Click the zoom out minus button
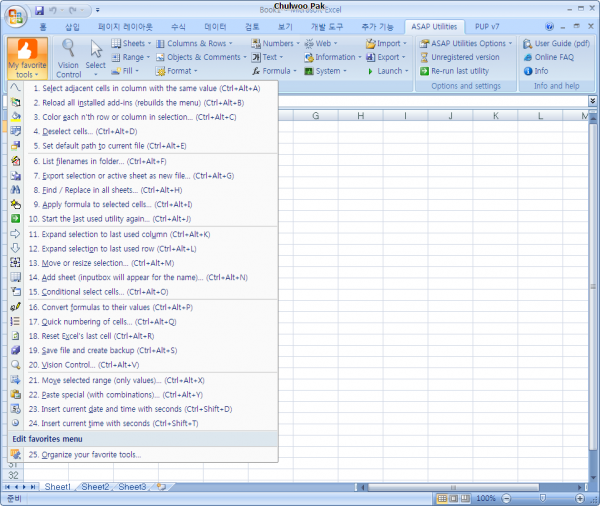This screenshot has height=506, width=600. point(506,498)
